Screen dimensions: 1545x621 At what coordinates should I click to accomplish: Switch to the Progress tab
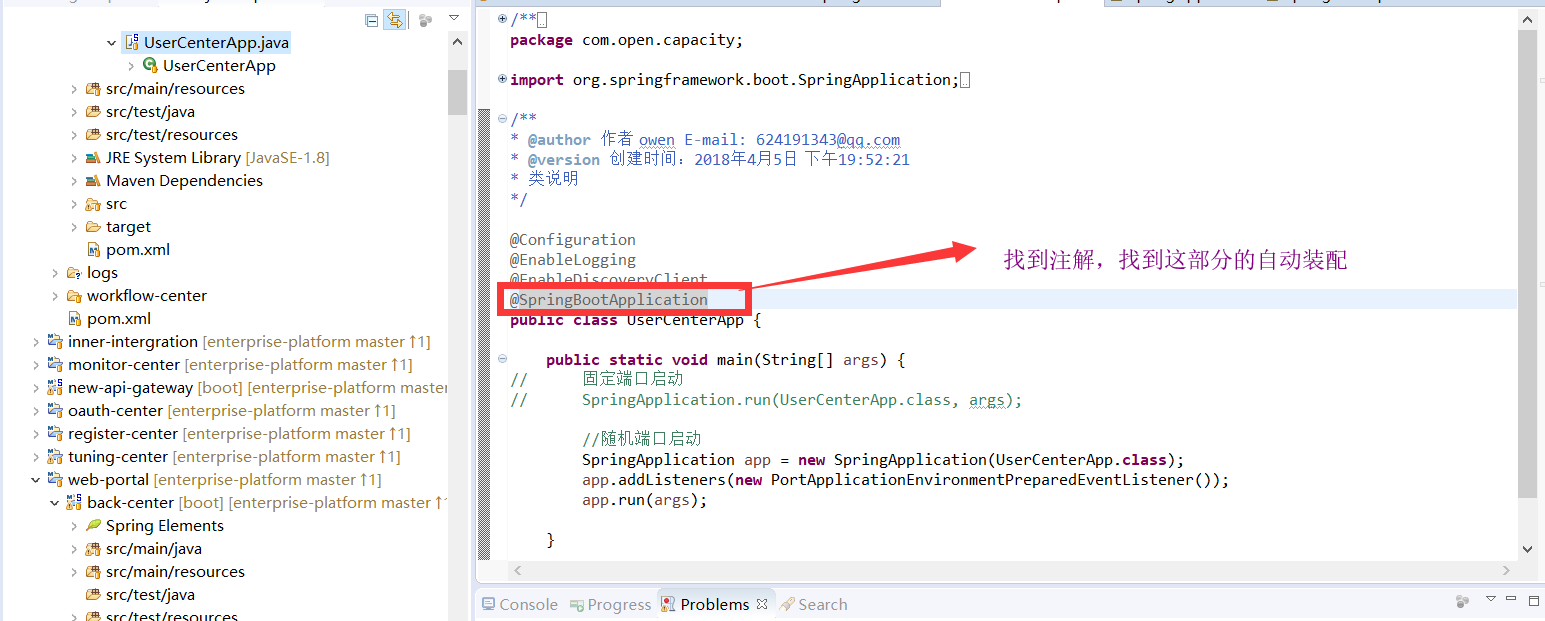pos(610,604)
